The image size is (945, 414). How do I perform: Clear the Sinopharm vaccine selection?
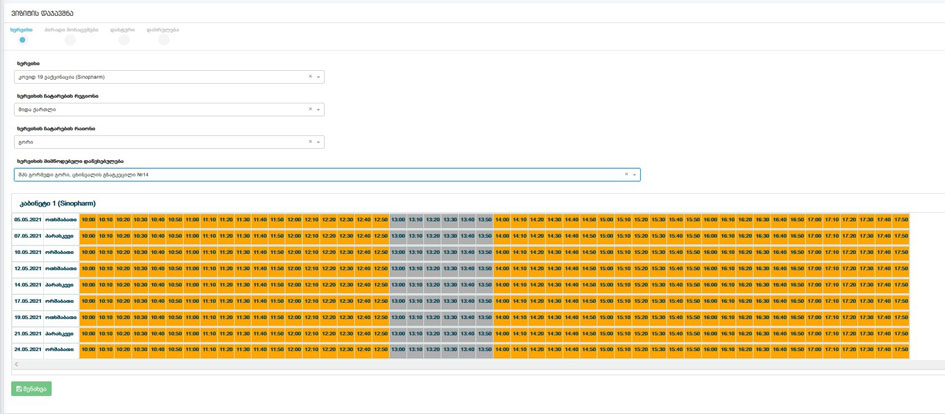point(310,77)
